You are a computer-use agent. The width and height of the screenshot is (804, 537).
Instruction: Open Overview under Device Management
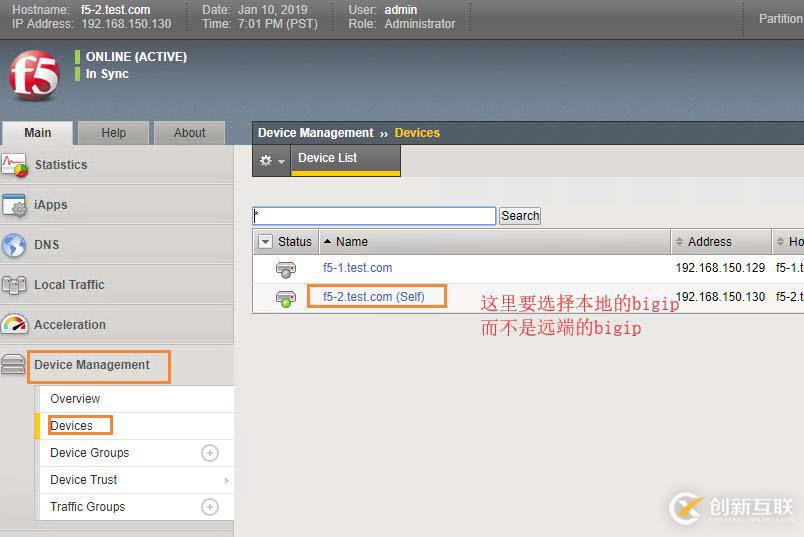coord(75,399)
